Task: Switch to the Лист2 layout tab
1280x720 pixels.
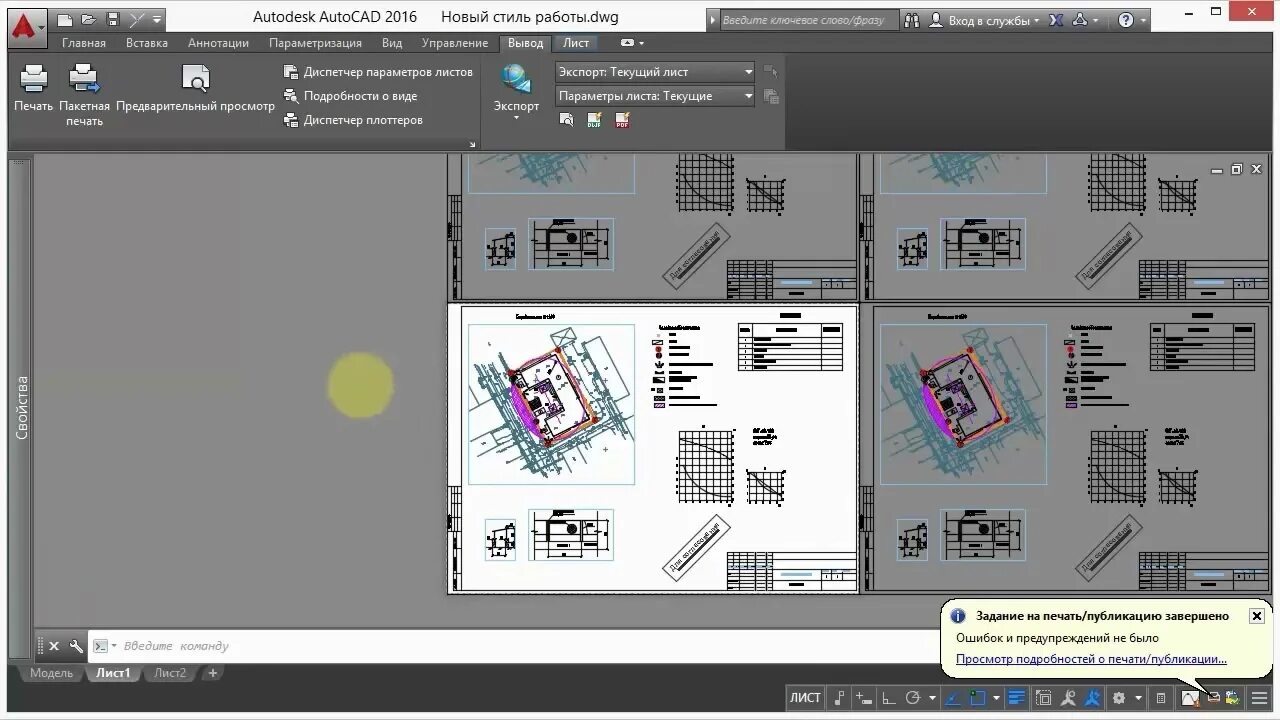Action: click(169, 673)
